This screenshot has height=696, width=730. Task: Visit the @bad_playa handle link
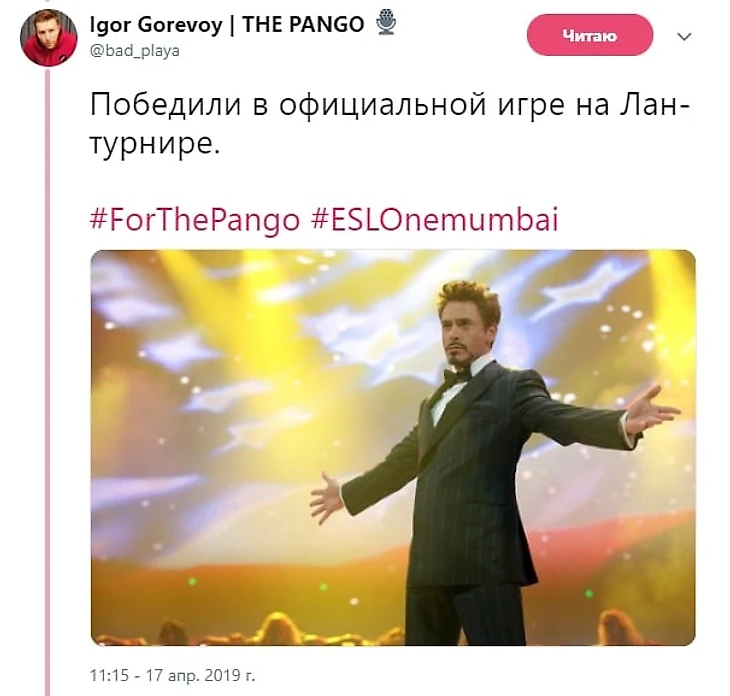pyautogui.click(x=135, y=50)
